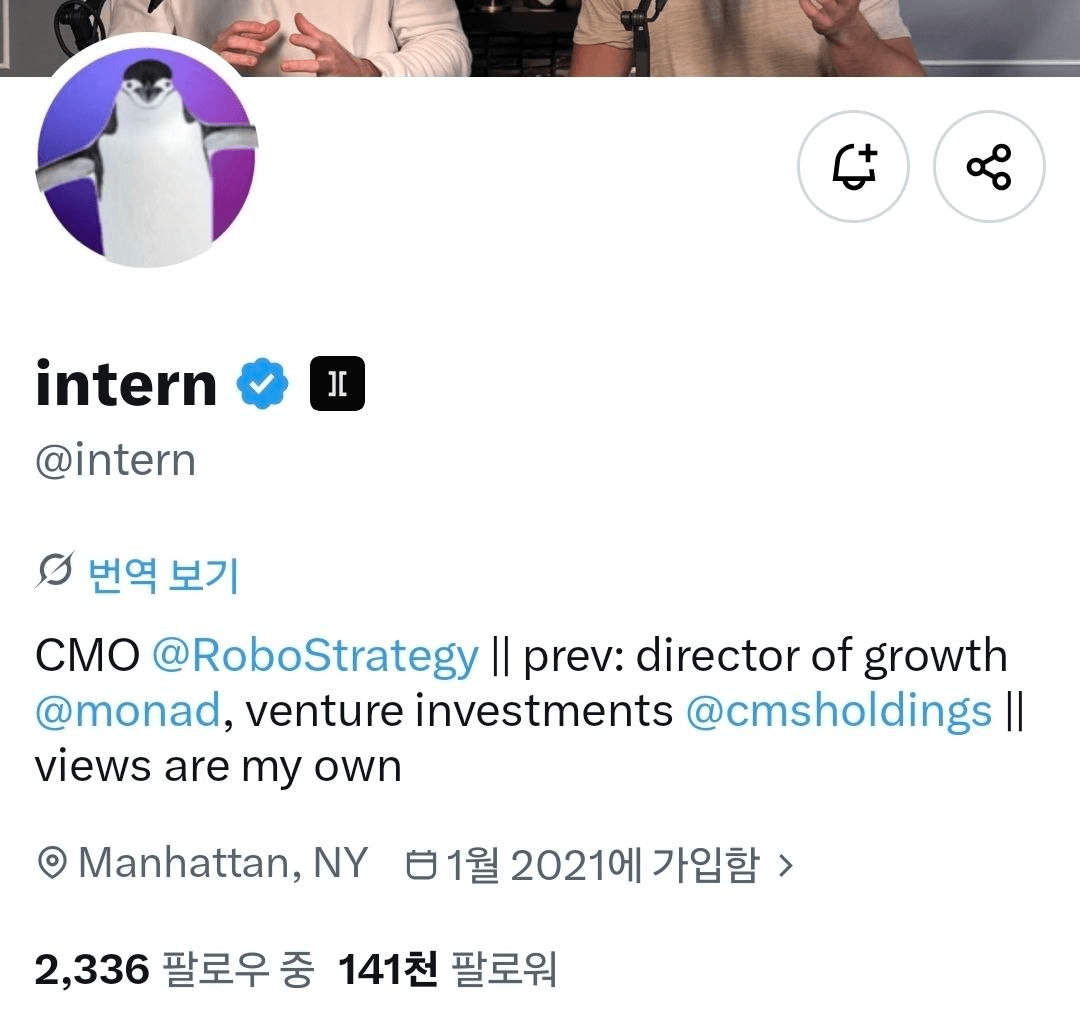Open the penguin profile picture
This screenshot has height=1019, width=1080.
pyautogui.click(x=146, y=158)
